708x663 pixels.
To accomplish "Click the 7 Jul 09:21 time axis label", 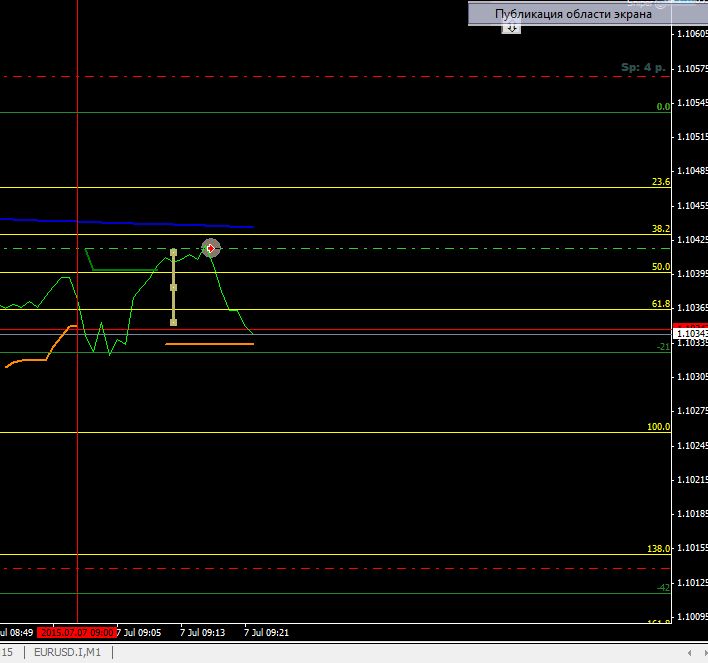I will (x=267, y=632).
